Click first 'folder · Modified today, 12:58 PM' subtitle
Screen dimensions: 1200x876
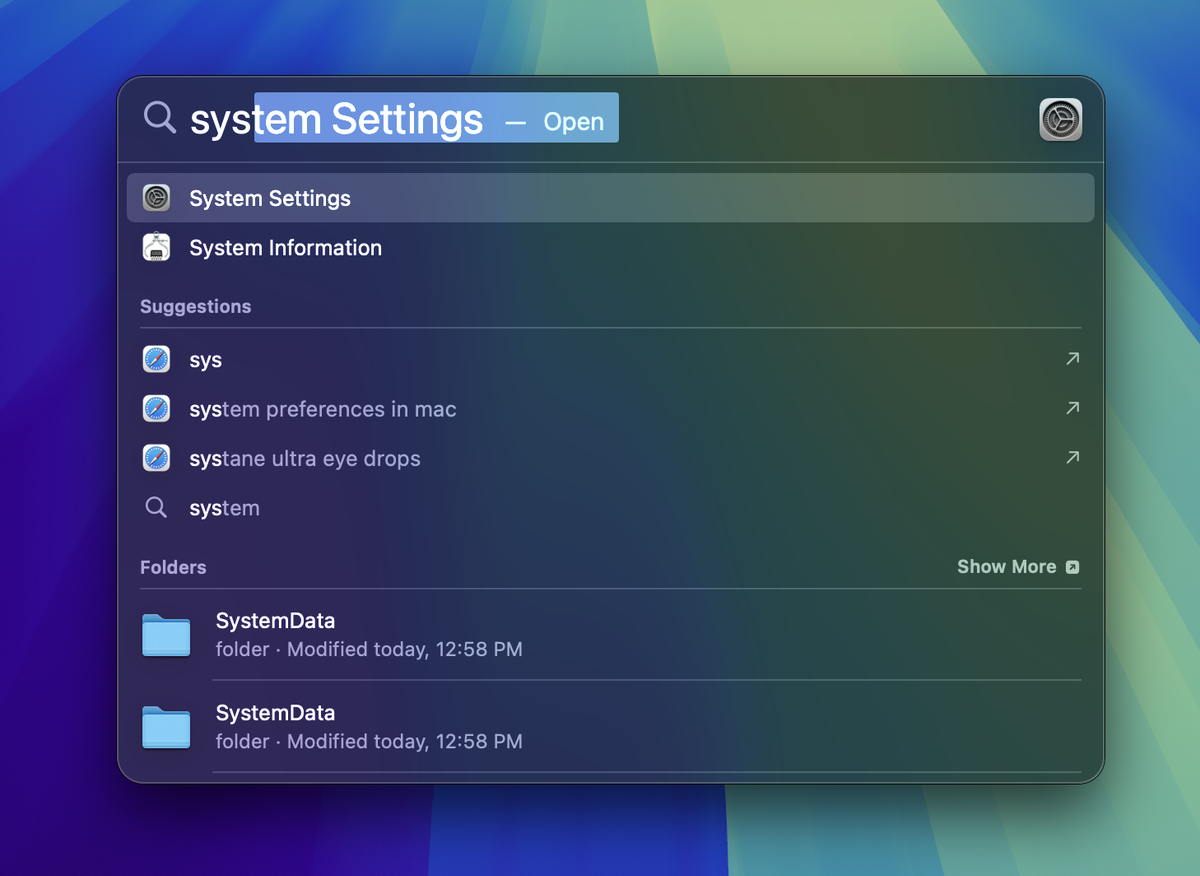(x=369, y=649)
